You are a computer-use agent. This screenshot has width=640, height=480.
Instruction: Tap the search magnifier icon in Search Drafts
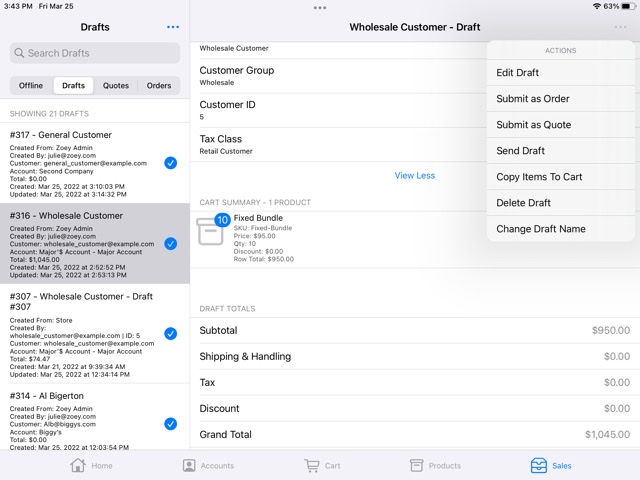[x=19, y=53]
